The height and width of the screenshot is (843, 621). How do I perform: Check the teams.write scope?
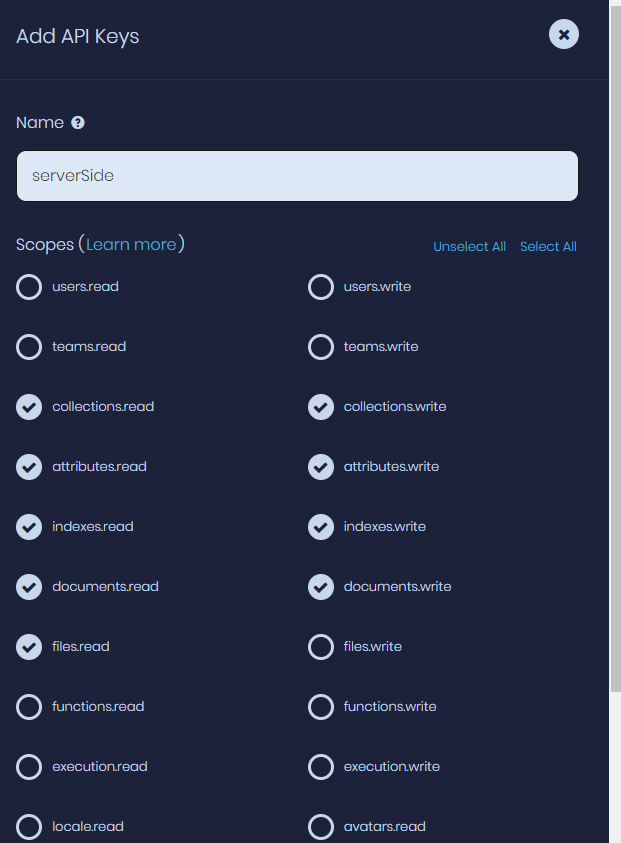[x=321, y=347]
